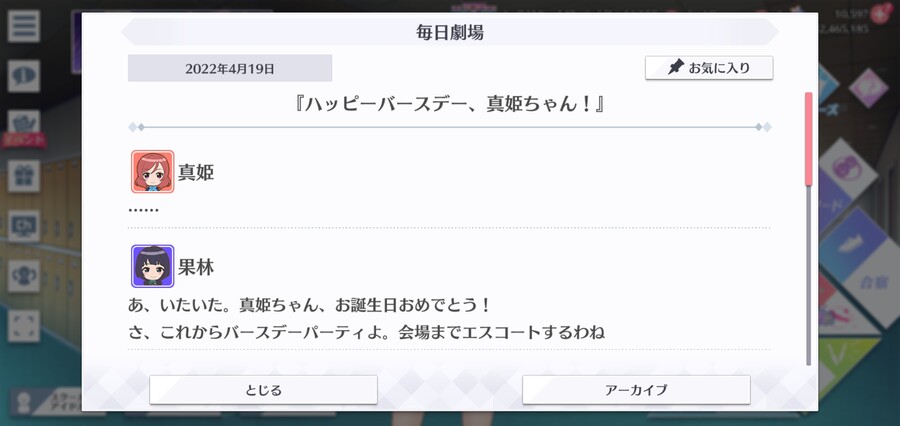
Task: Tap the fullscreen corner-brackets icon
Action: coord(24,326)
